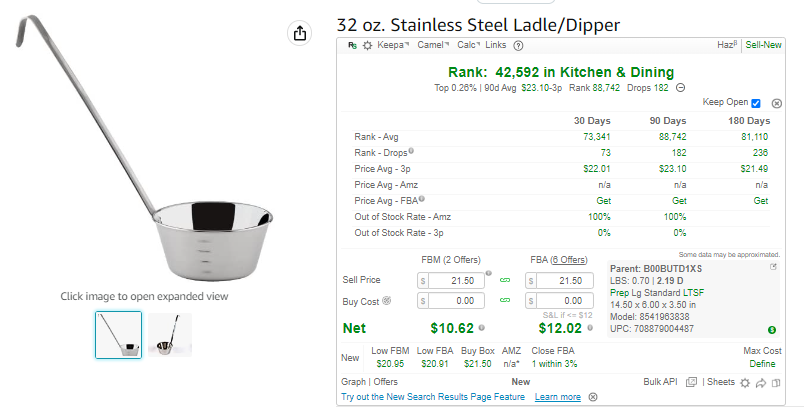Open the Links menu item
804x407 pixels.
(495, 45)
